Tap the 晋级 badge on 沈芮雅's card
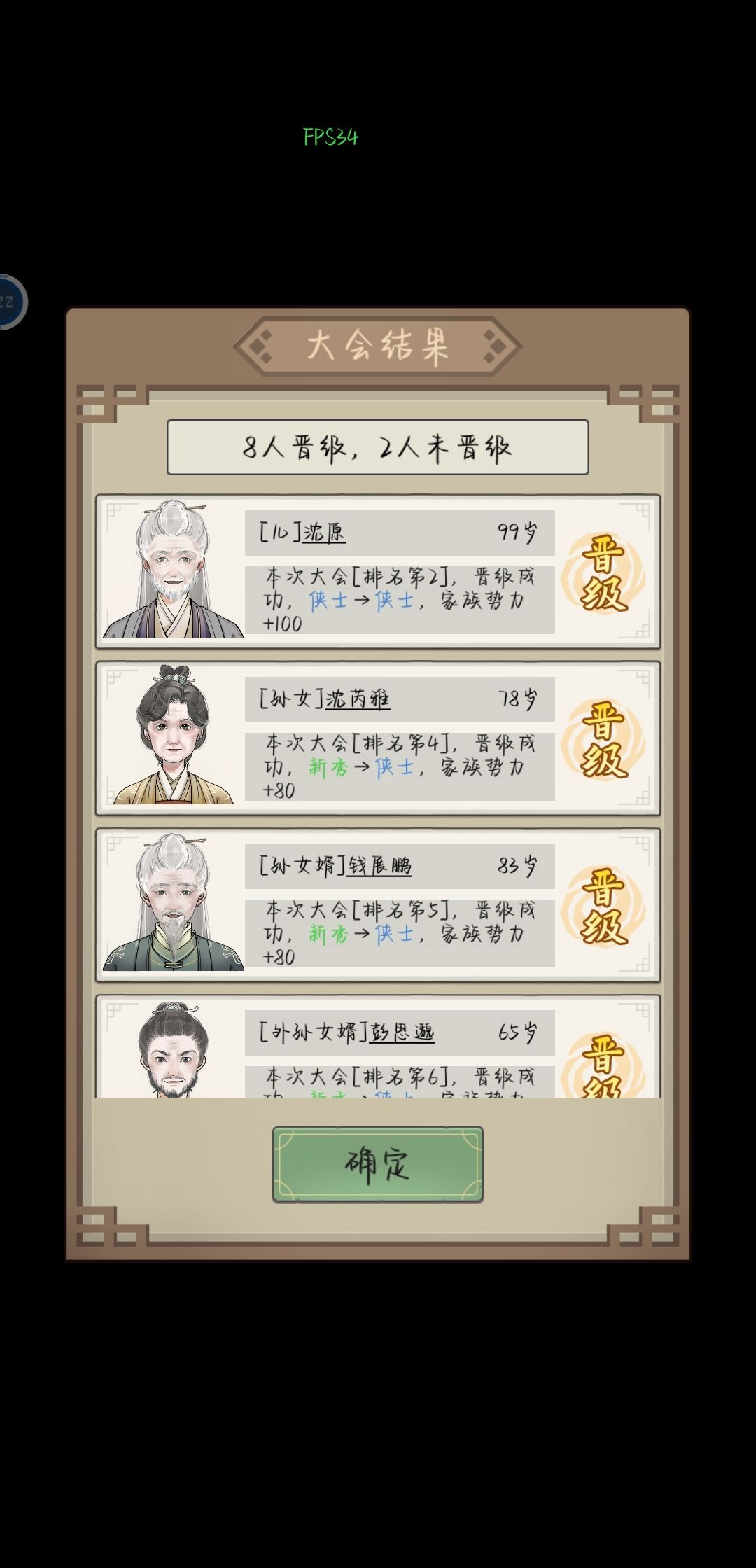This screenshot has width=756, height=1568. 603,739
